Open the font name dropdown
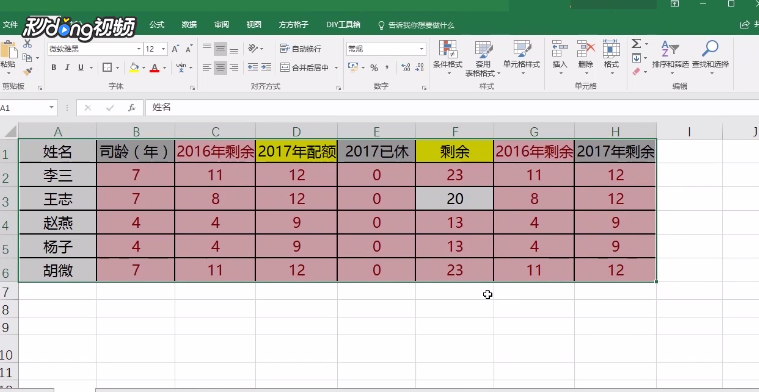This screenshot has height=392, width=759. click(x=139, y=49)
